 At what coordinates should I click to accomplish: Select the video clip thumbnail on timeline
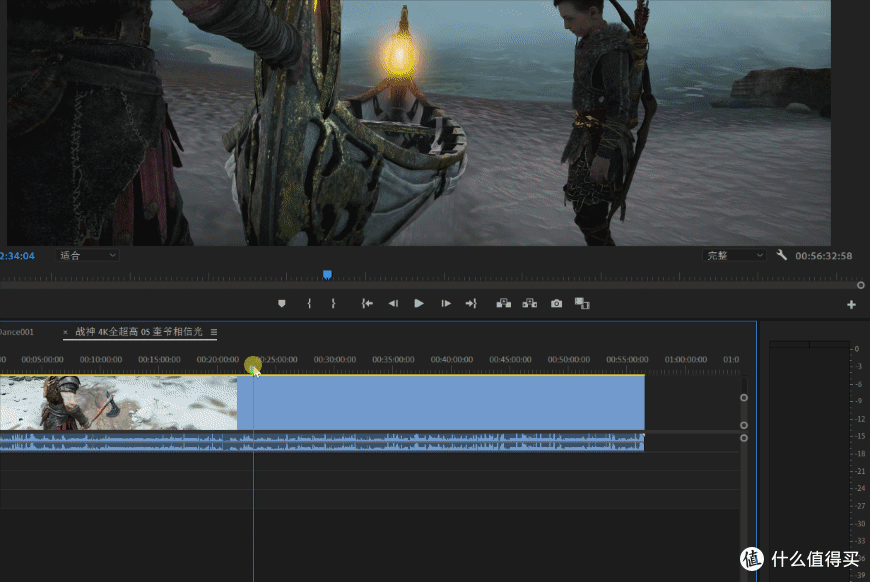coord(118,403)
